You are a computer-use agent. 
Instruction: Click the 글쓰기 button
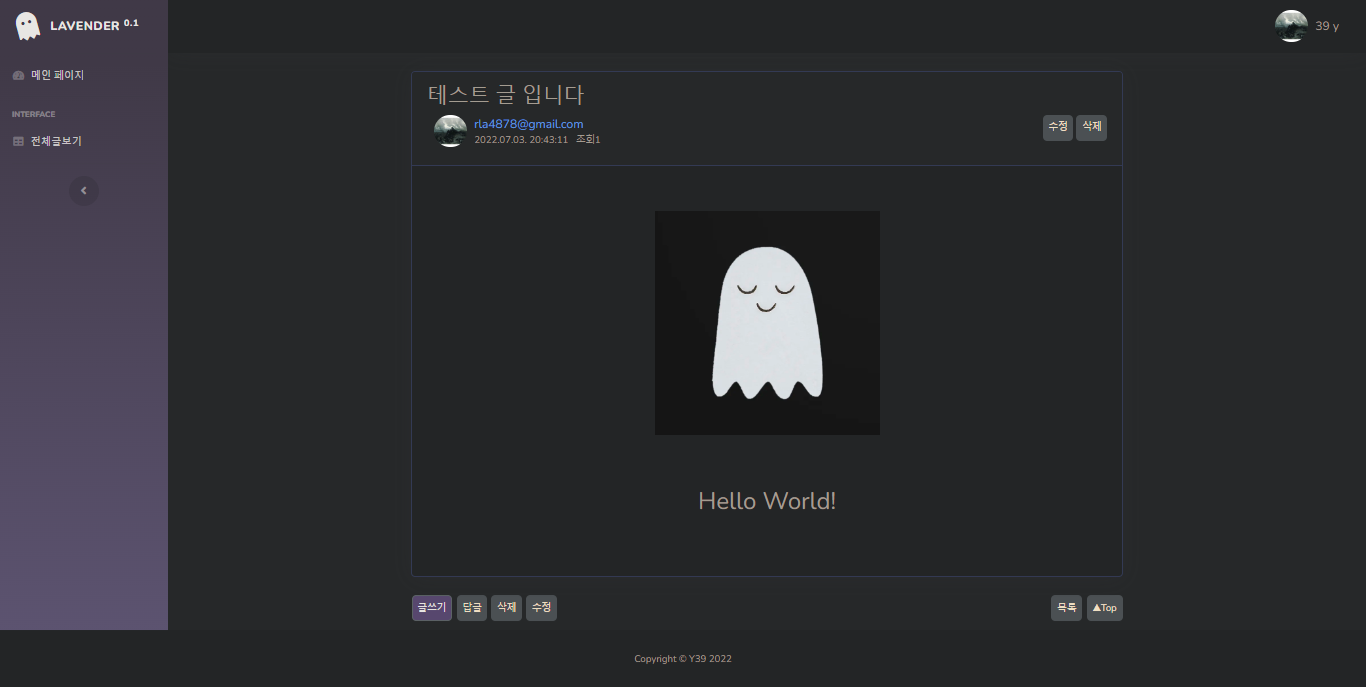click(432, 608)
